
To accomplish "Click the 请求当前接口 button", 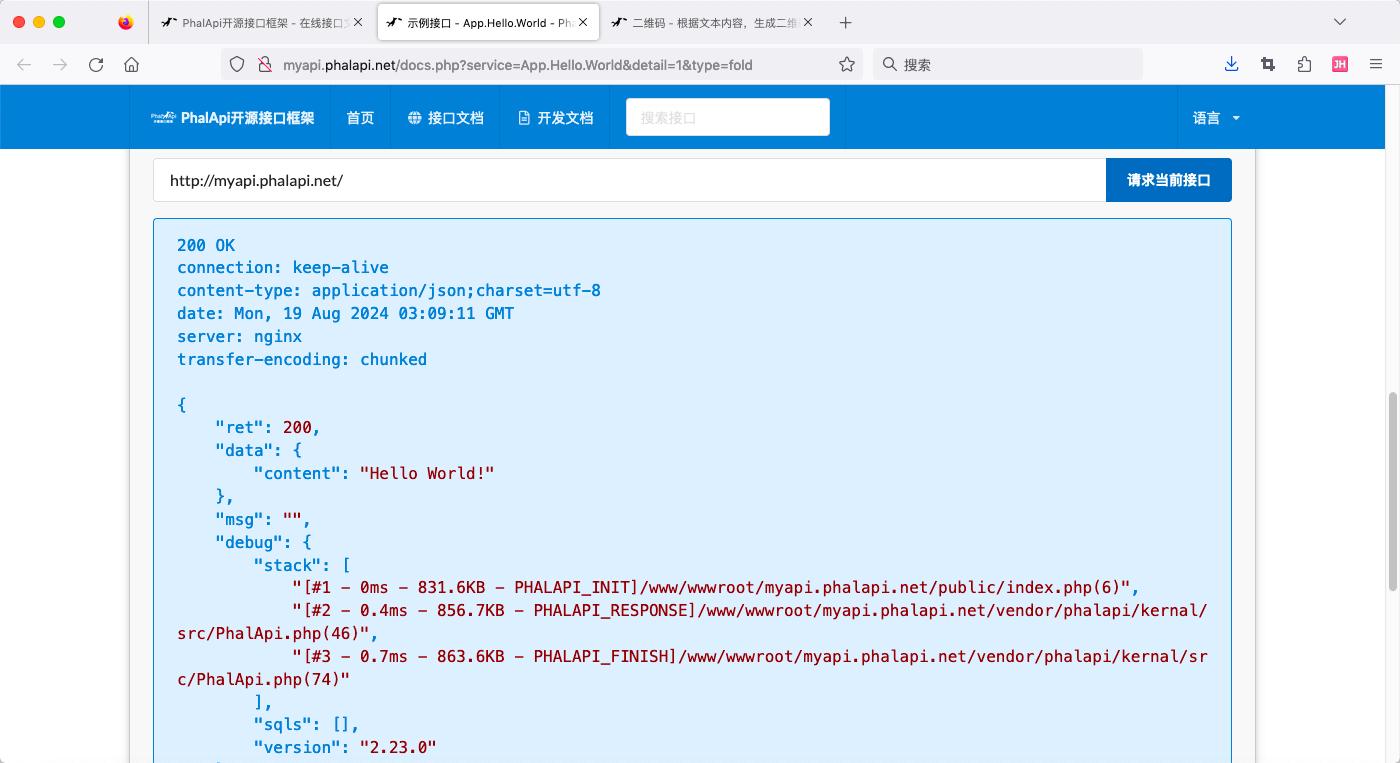I will click(x=1168, y=180).
